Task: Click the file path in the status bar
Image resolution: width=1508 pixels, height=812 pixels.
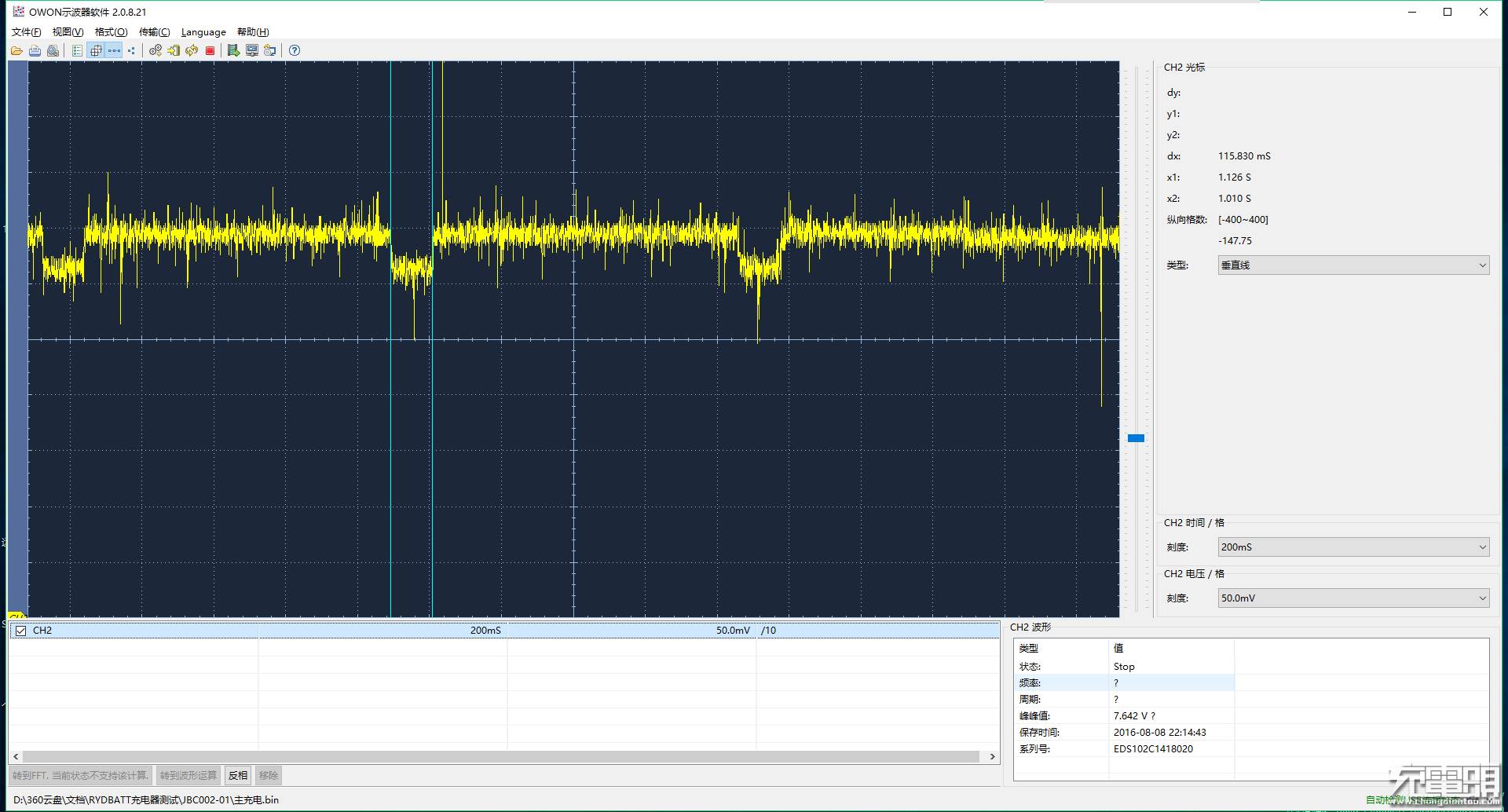Action: tap(146, 800)
